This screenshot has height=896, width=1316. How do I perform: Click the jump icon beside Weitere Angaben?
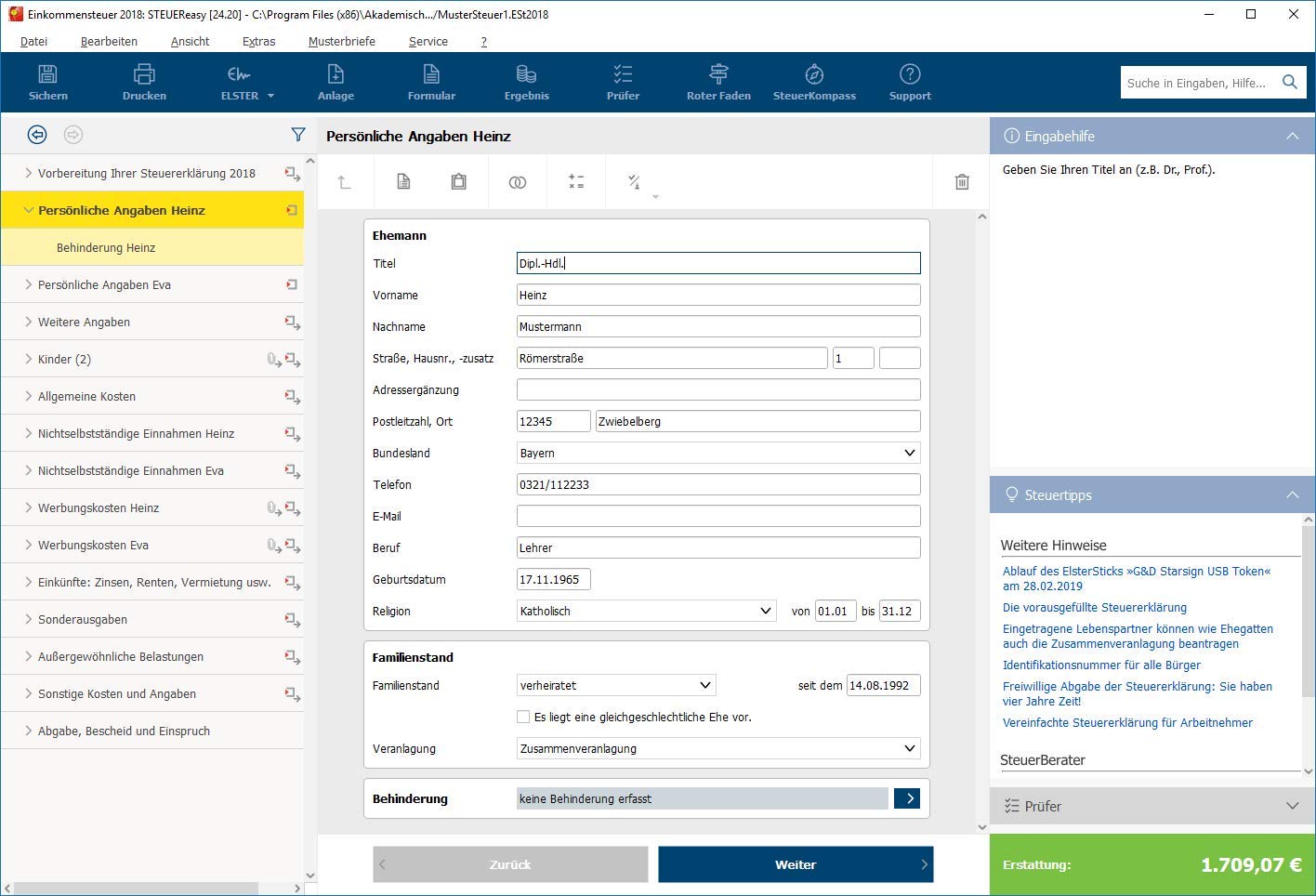[x=292, y=323]
